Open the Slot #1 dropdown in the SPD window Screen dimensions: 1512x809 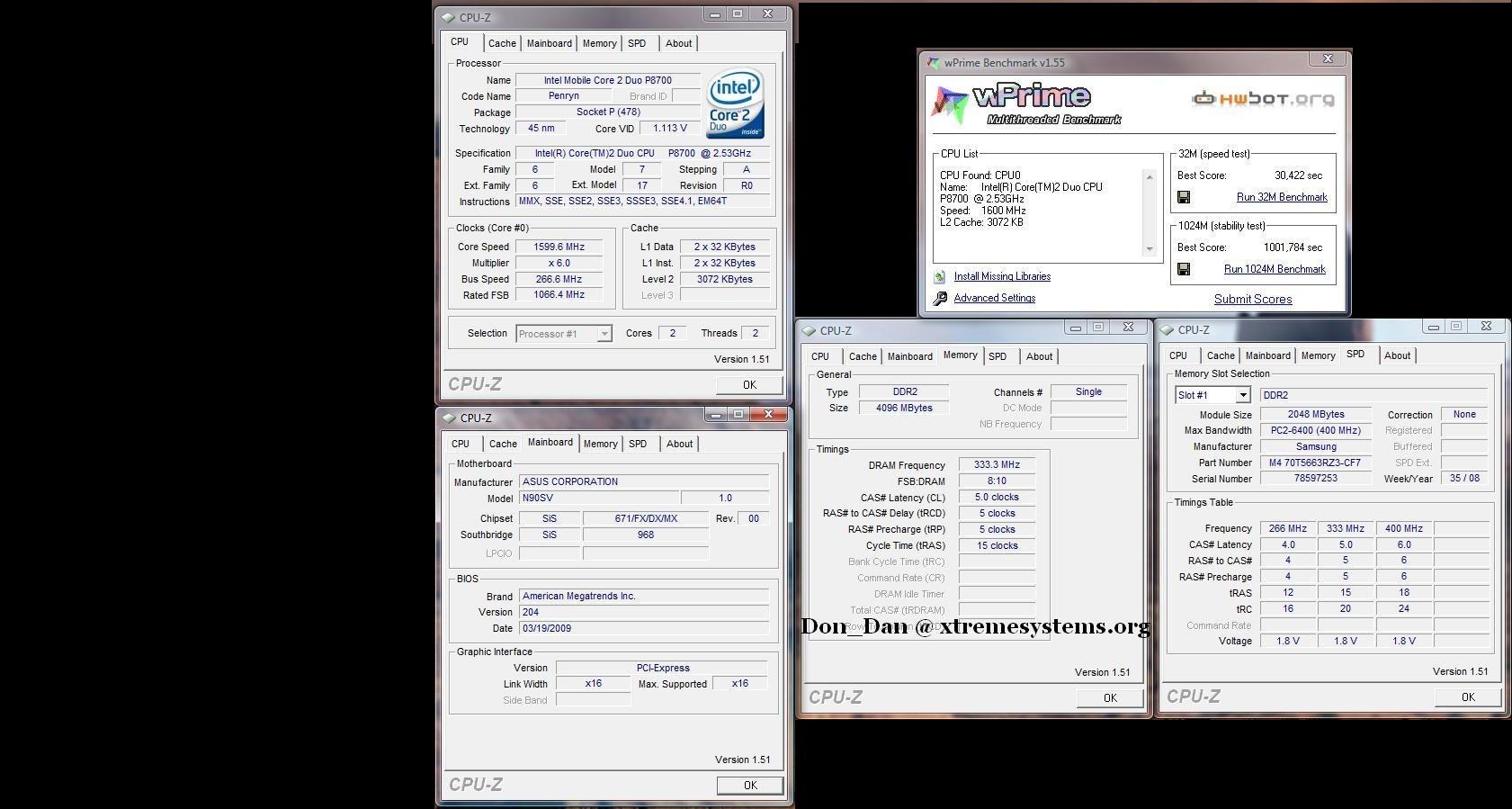(1242, 395)
